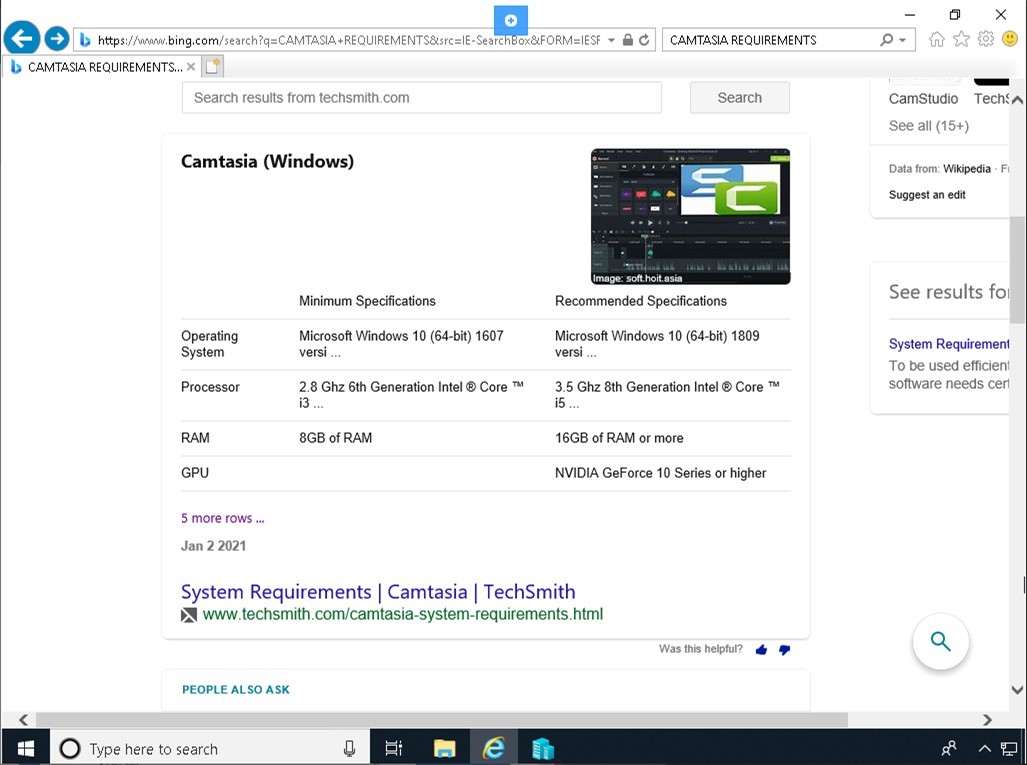Go forward with the browser Forward arrow
The width and height of the screenshot is (1027, 765).
pos(57,39)
